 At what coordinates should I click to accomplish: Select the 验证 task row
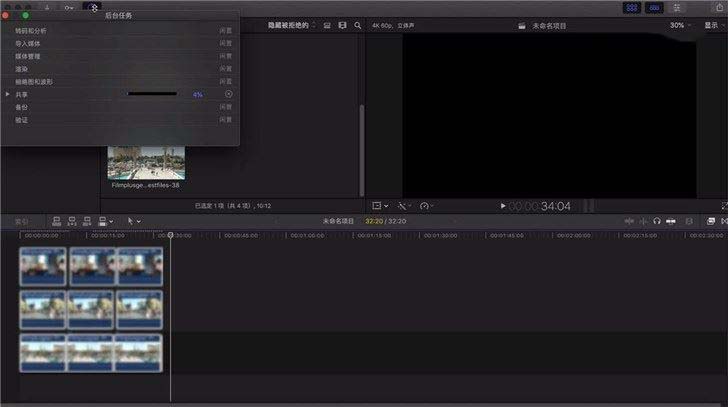(x=120, y=120)
